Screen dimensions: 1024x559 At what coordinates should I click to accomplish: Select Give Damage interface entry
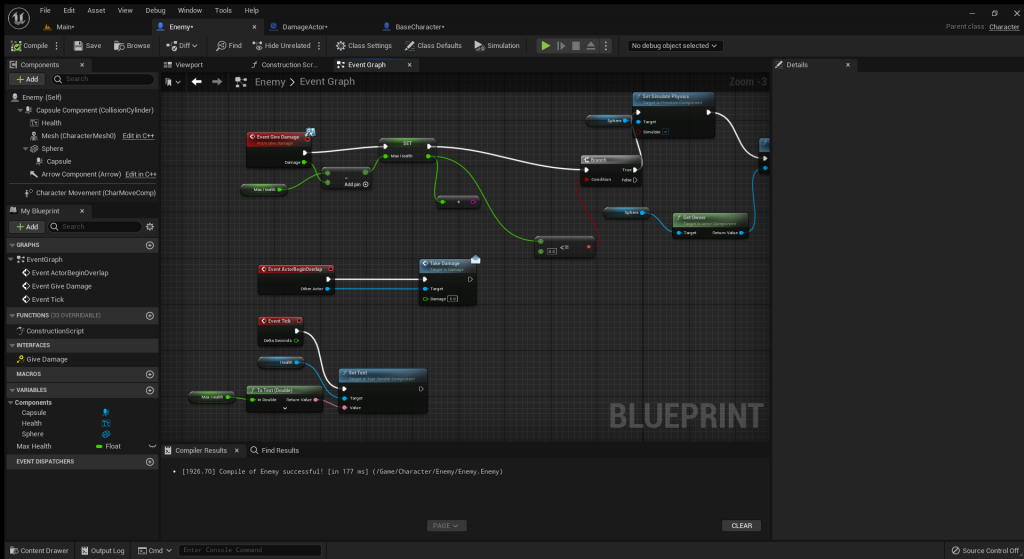(47, 359)
